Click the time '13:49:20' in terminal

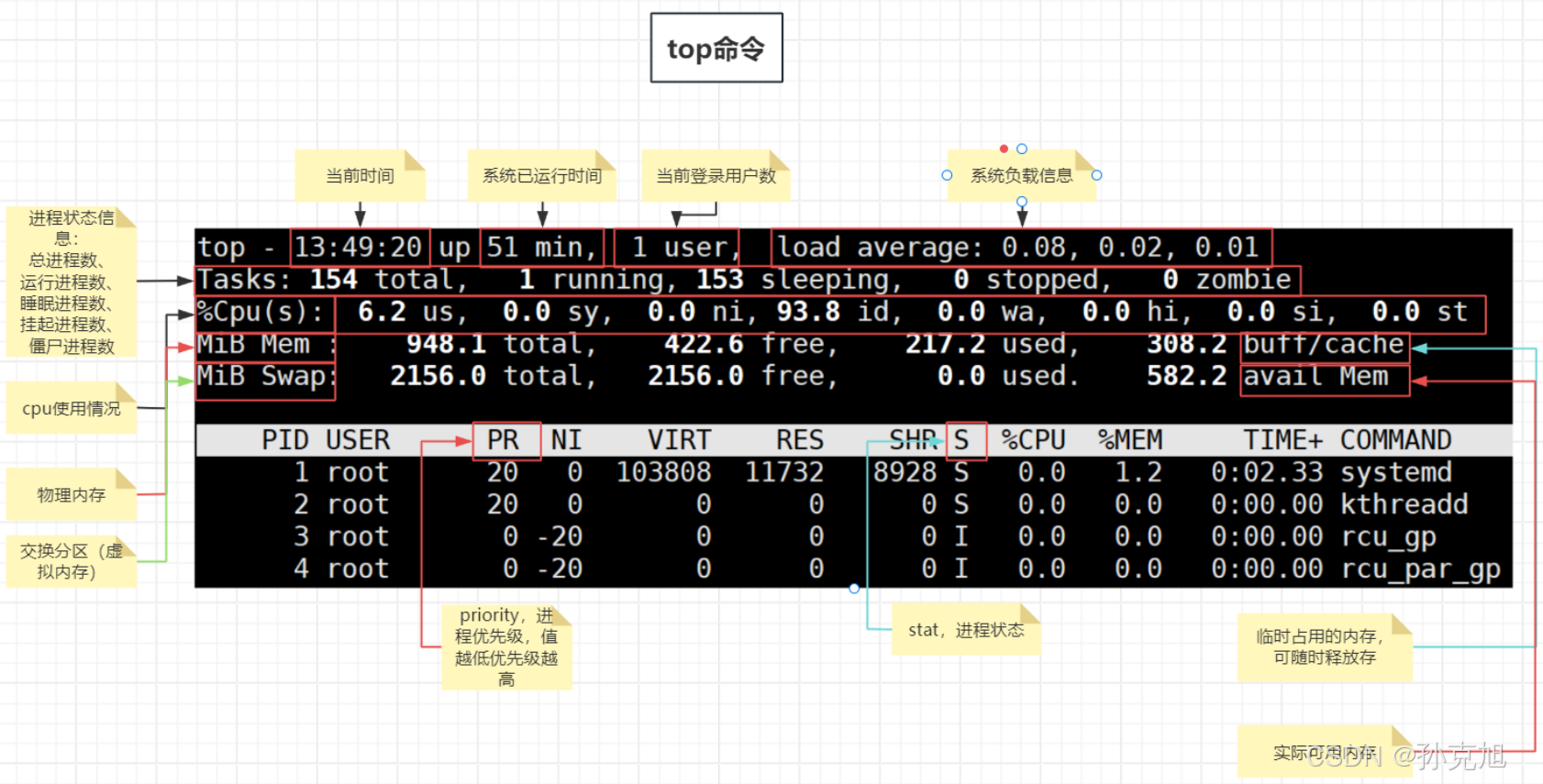(358, 248)
